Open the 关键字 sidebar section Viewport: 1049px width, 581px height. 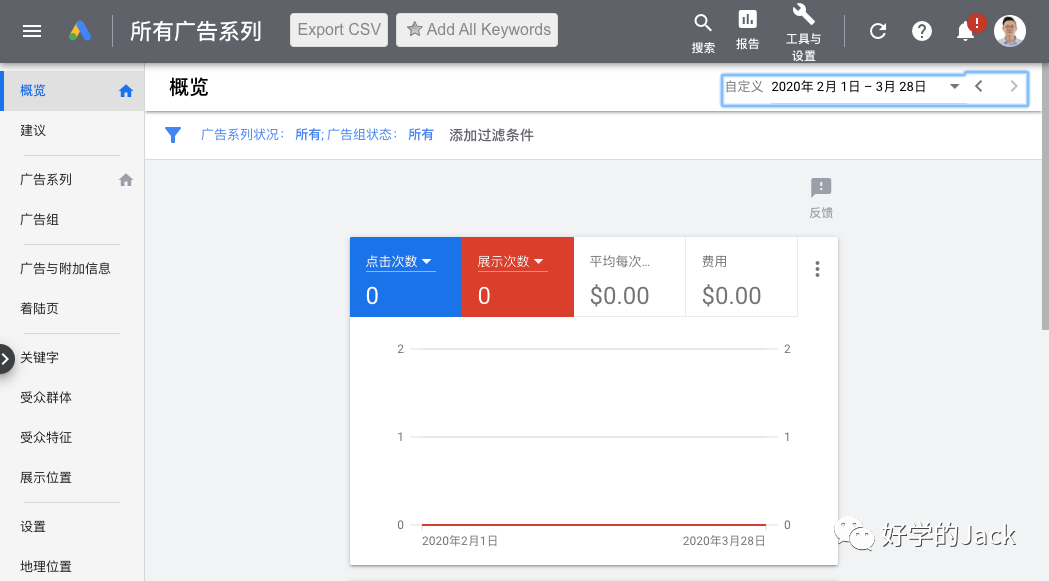point(41,357)
